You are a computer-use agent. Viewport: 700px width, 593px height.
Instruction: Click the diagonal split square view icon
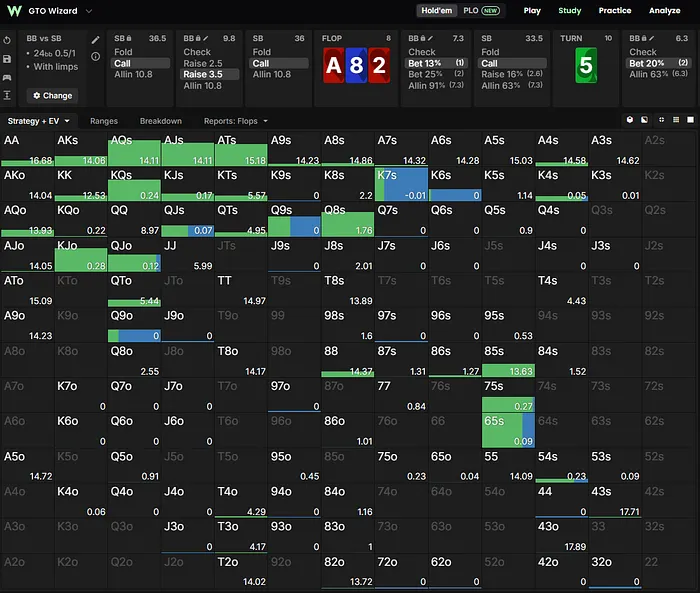644,120
